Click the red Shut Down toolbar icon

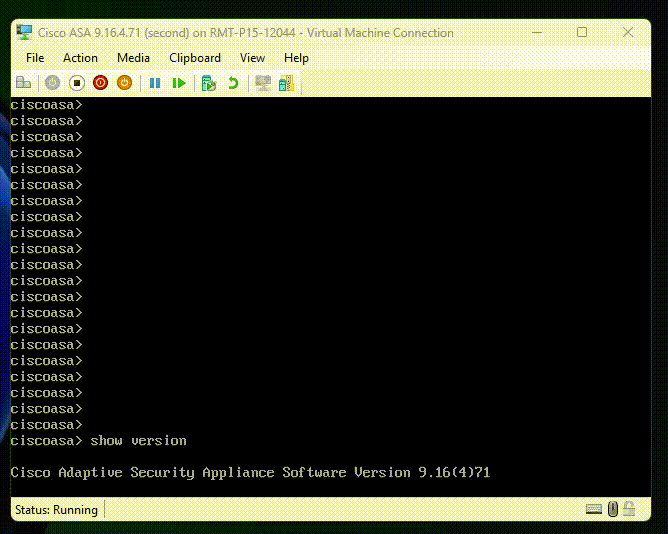101,83
